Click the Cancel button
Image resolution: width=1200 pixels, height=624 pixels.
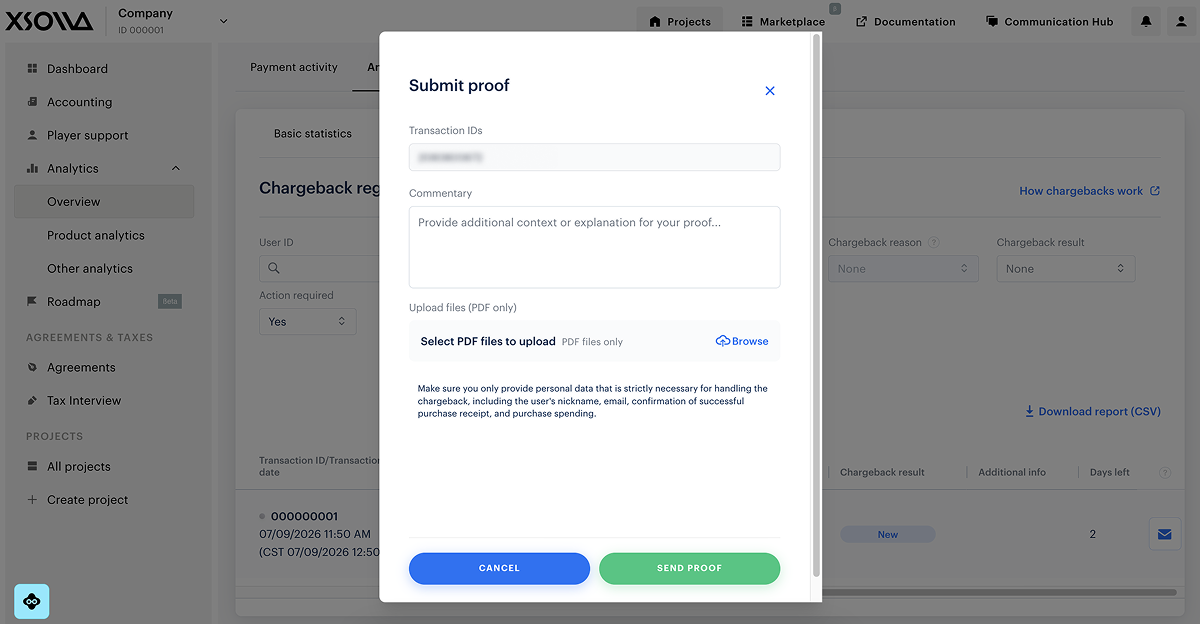click(x=499, y=568)
